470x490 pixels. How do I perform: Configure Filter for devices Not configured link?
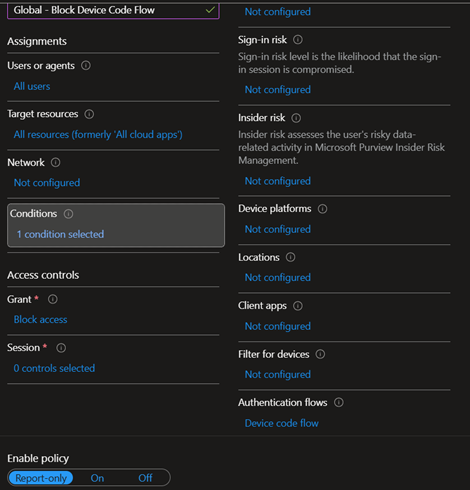278,374
